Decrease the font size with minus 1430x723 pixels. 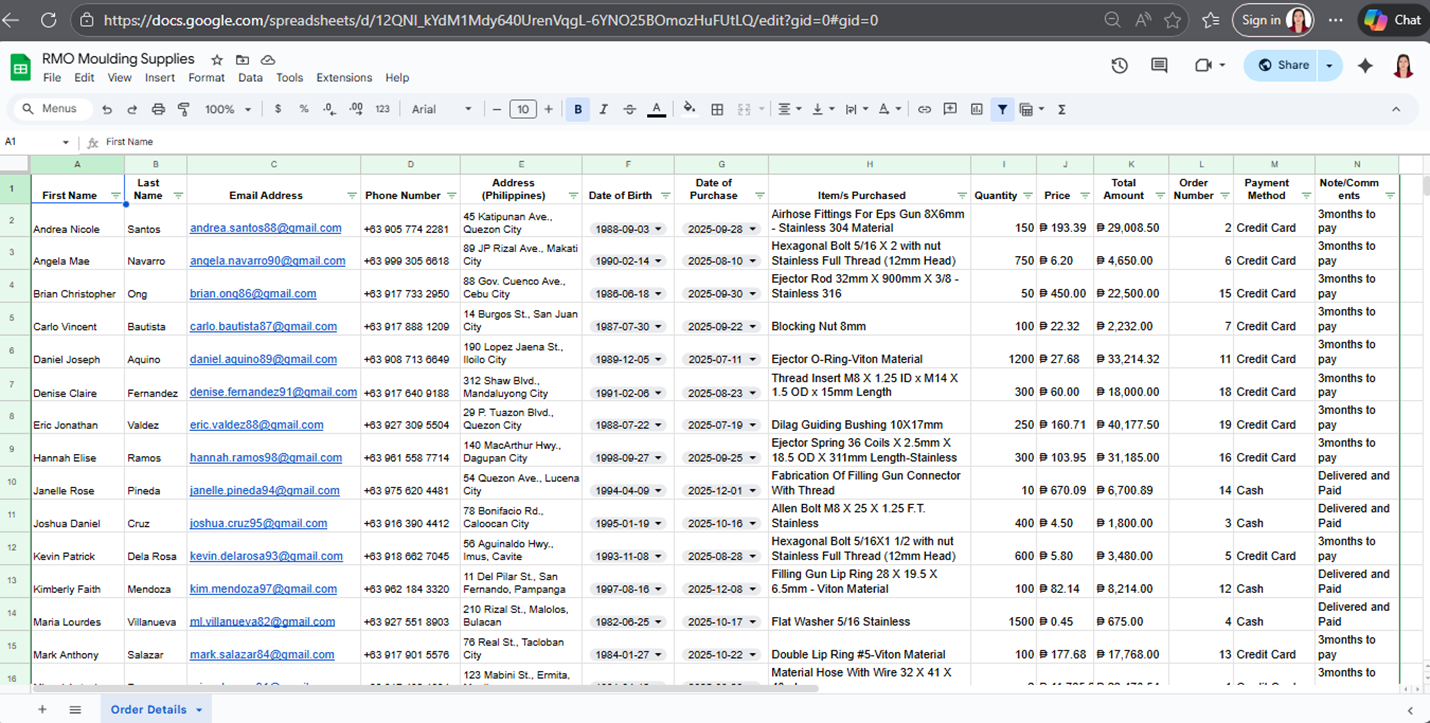coord(497,109)
